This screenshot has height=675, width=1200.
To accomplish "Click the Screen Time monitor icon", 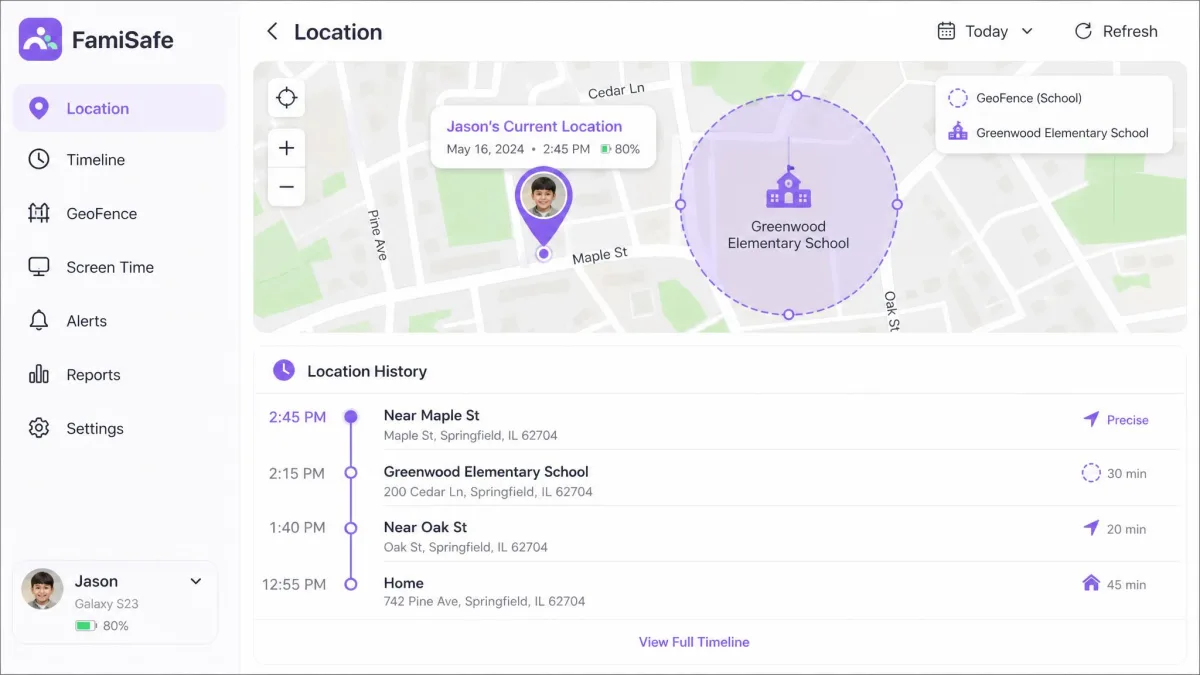I will click(39, 267).
